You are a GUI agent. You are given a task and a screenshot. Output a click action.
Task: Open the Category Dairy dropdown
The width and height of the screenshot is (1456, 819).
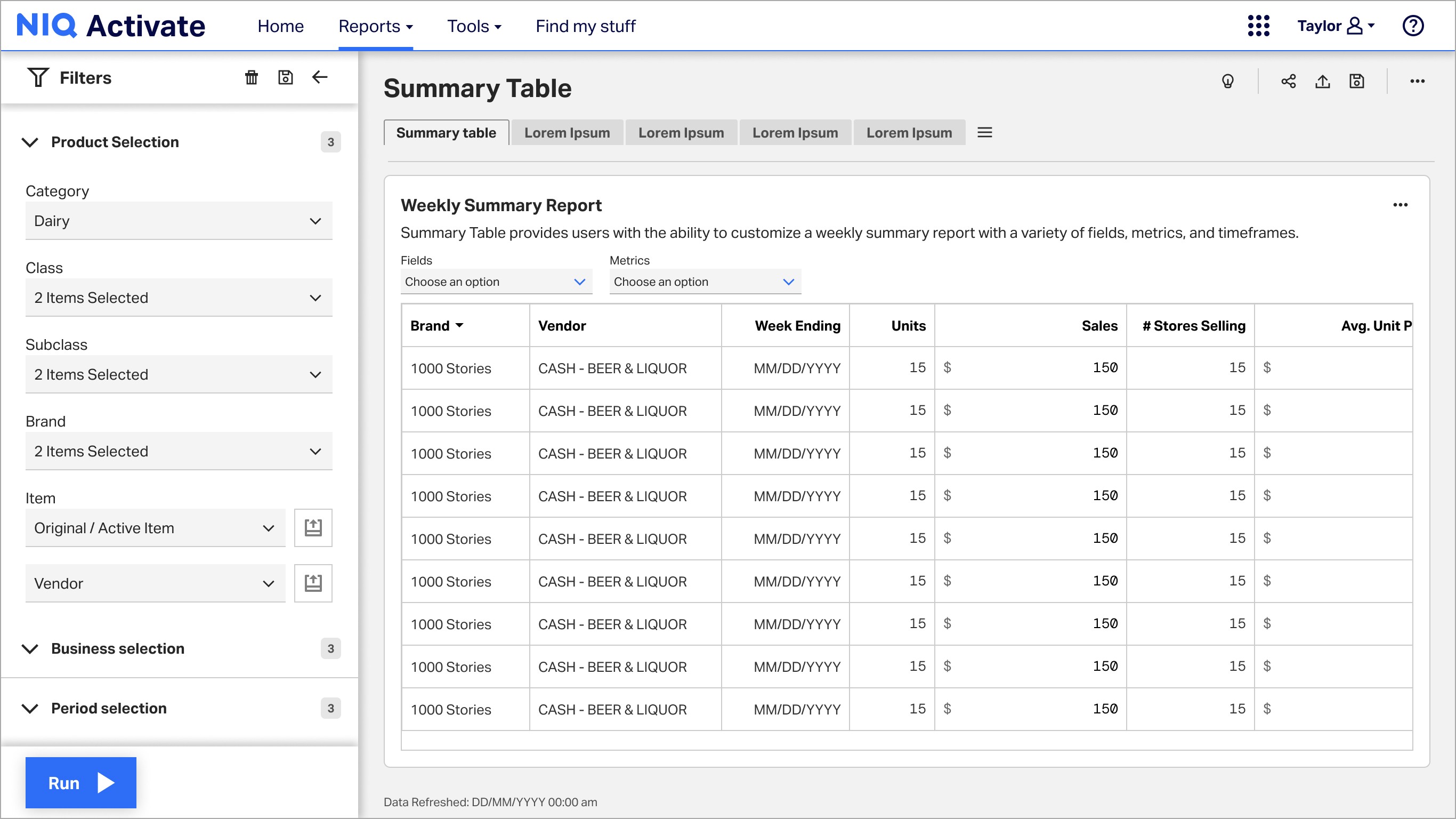tap(179, 221)
